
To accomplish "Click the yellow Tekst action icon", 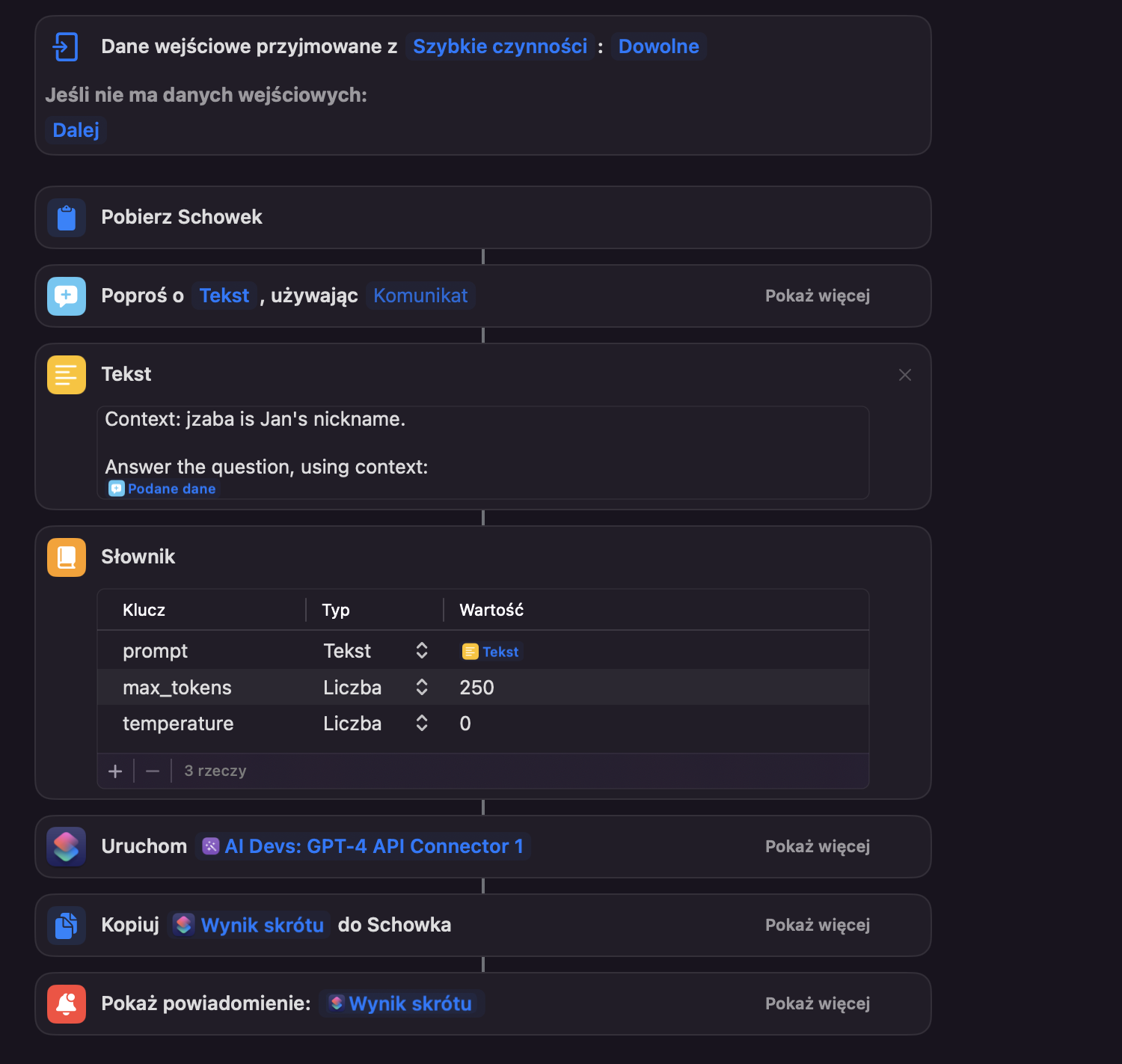I will 67,375.
